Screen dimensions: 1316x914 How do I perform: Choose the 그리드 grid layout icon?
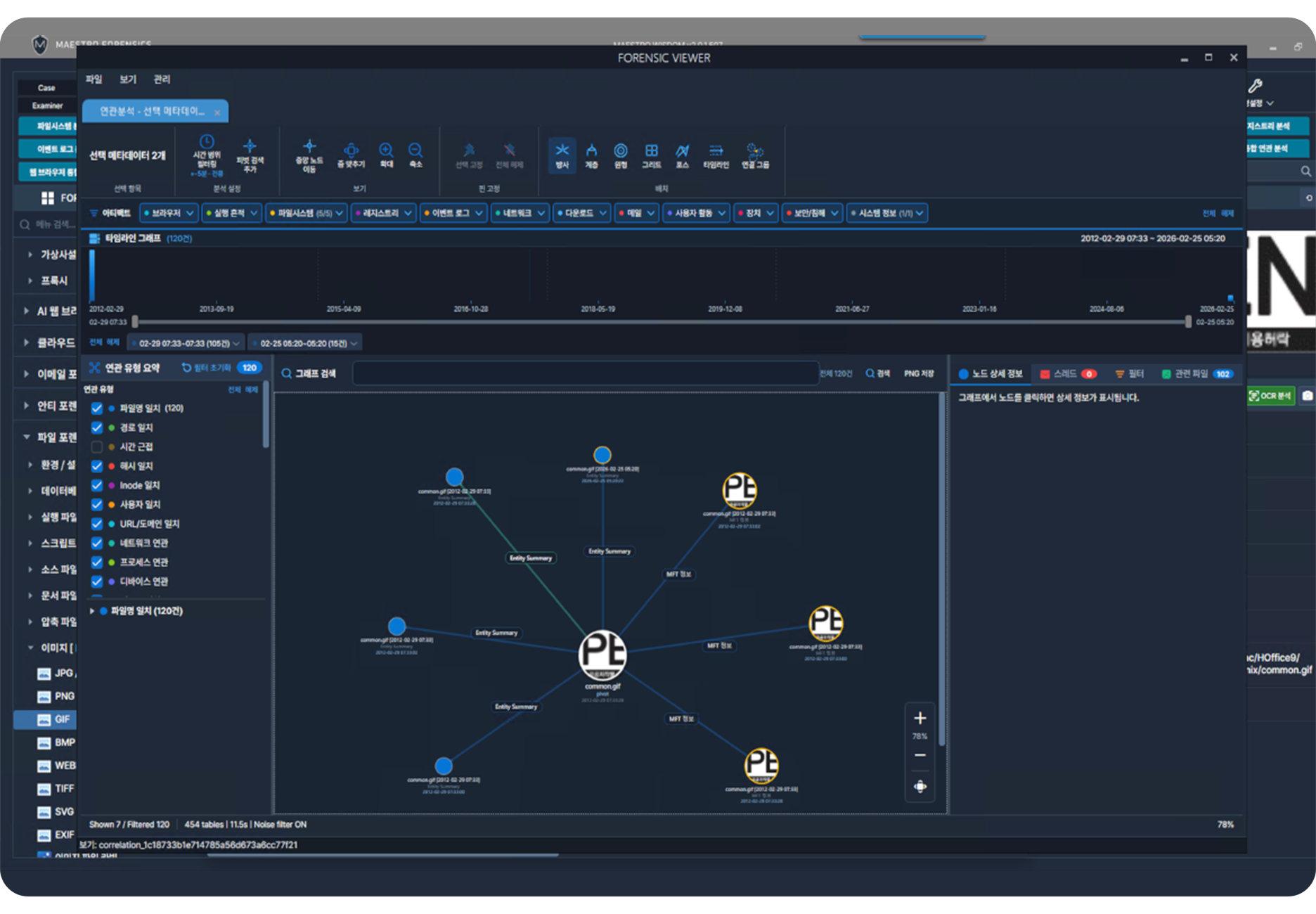pos(651,150)
